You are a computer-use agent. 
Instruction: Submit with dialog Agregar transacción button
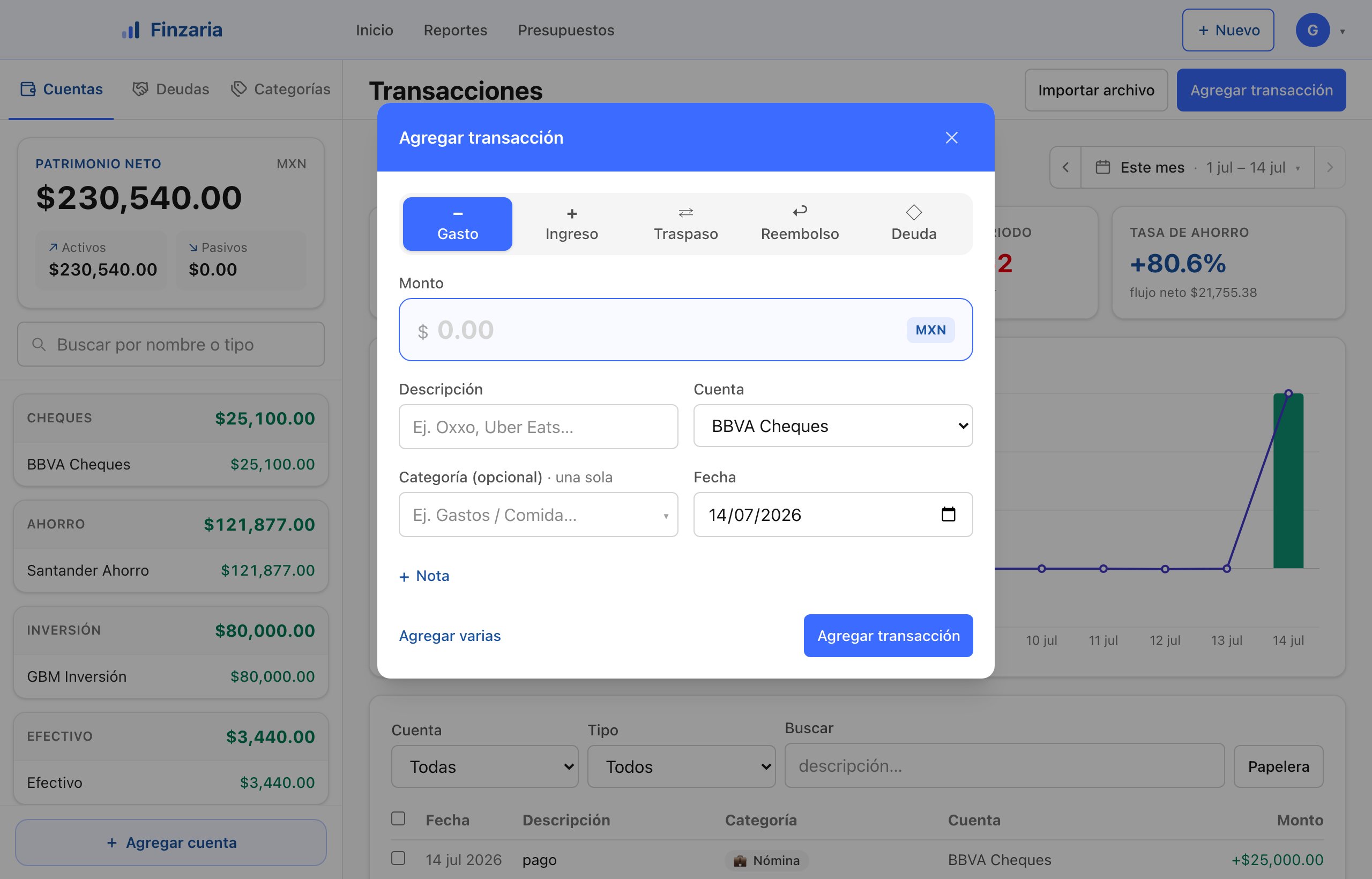(888, 635)
